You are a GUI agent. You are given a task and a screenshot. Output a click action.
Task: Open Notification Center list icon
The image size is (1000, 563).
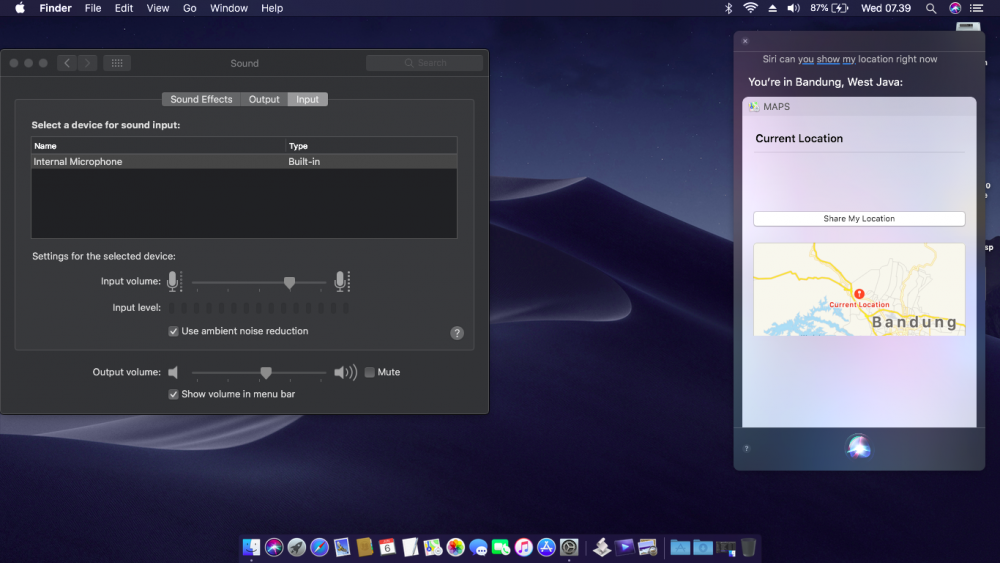976,8
